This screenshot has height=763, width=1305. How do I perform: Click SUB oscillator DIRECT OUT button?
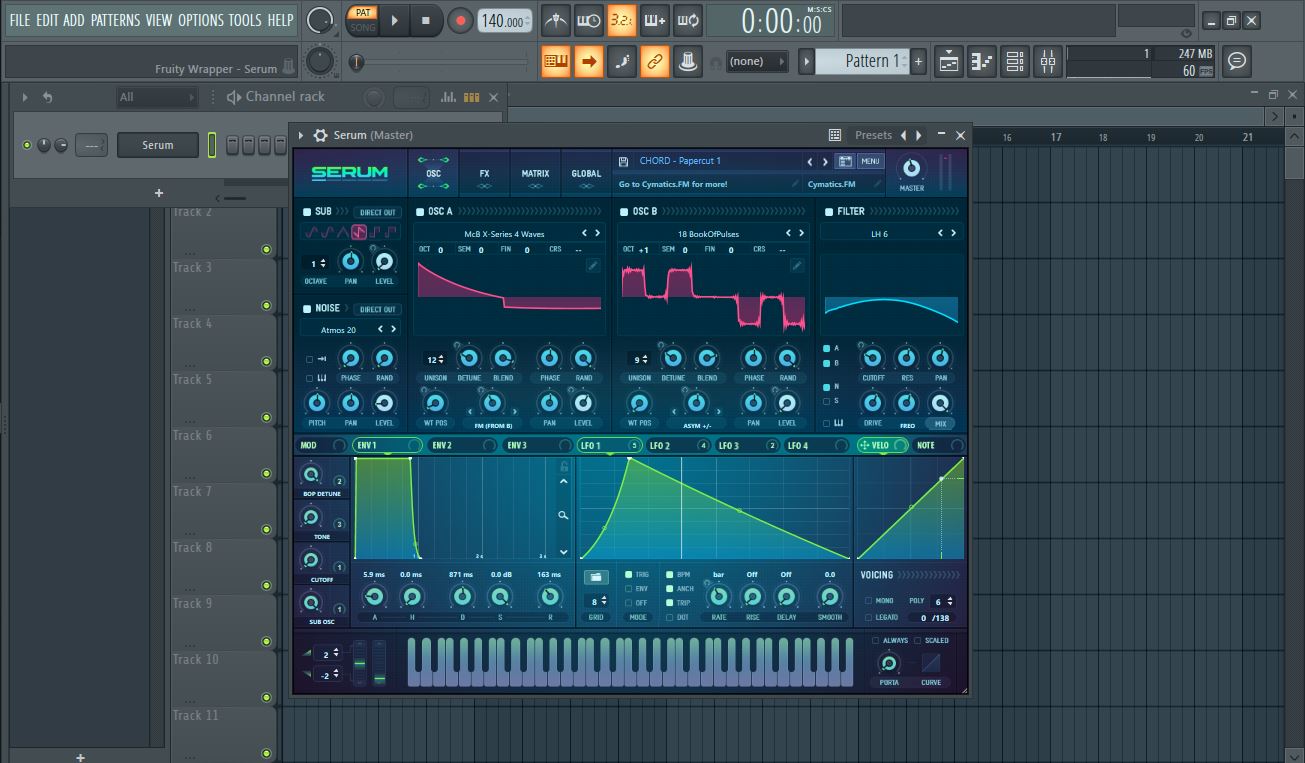point(377,212)
